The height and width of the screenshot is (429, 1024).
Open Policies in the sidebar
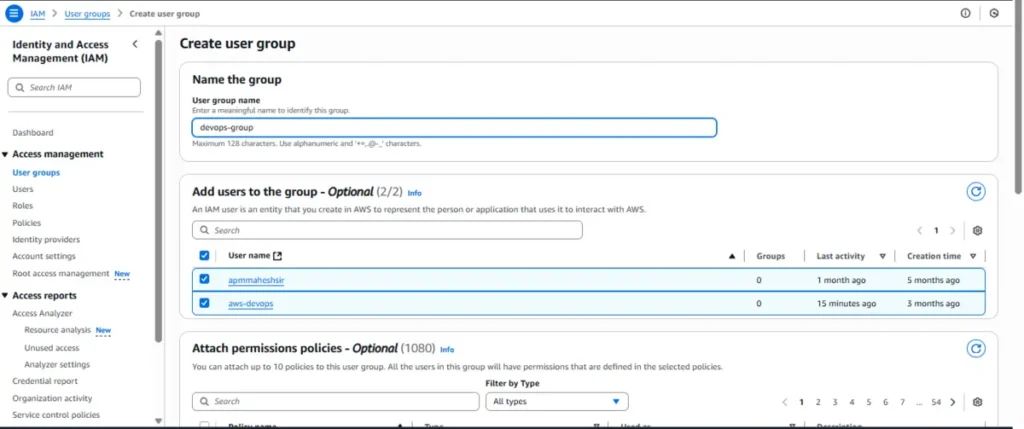tap(26, 223)
